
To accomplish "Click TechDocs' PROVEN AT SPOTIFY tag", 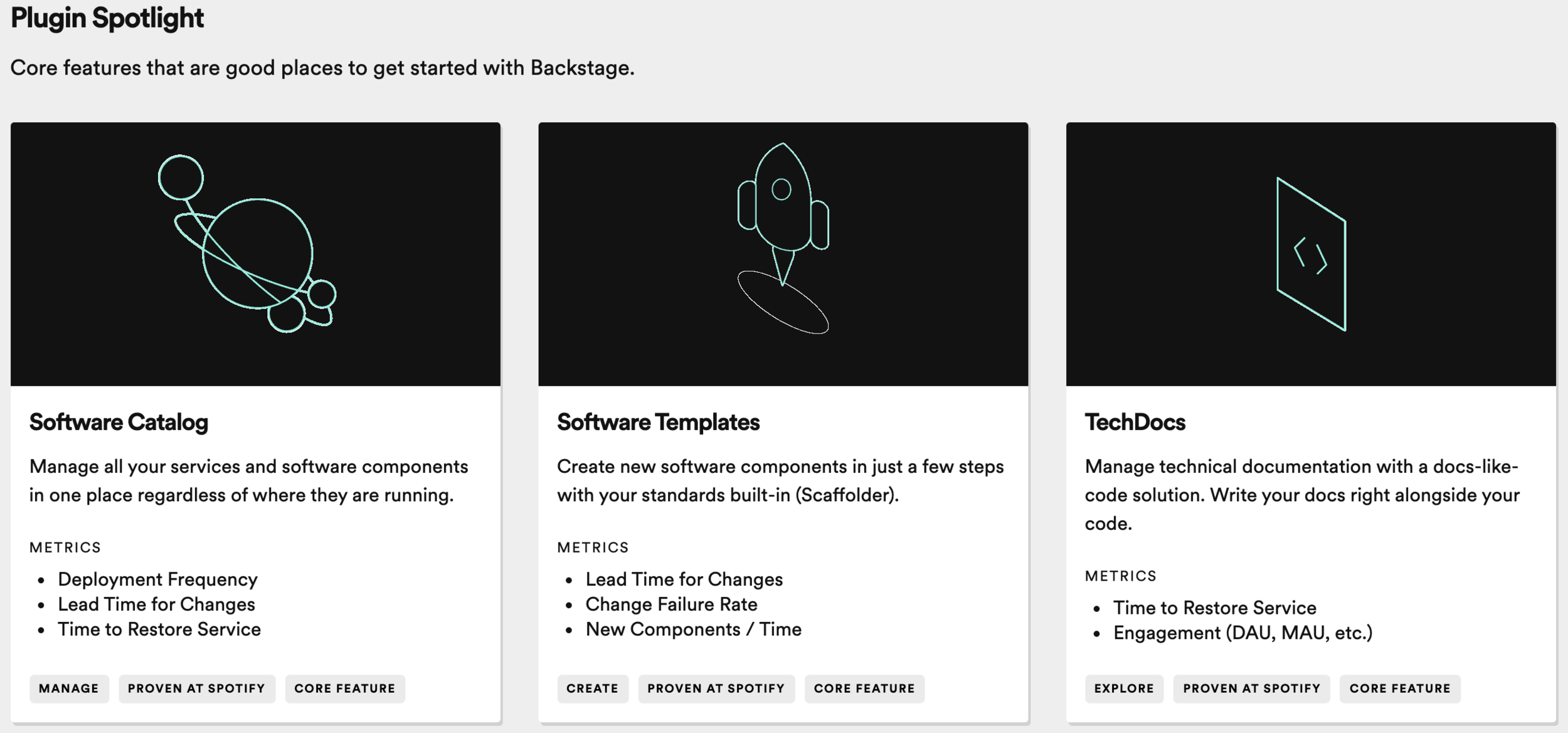I will pyautogui.click(x=1251, y=688).
